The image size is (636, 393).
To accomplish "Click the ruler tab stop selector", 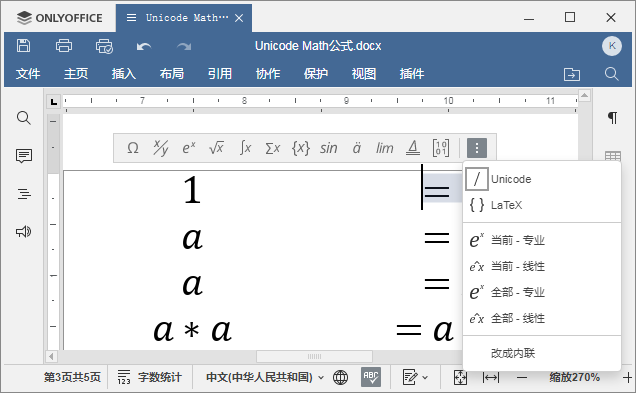I will 54,101.
